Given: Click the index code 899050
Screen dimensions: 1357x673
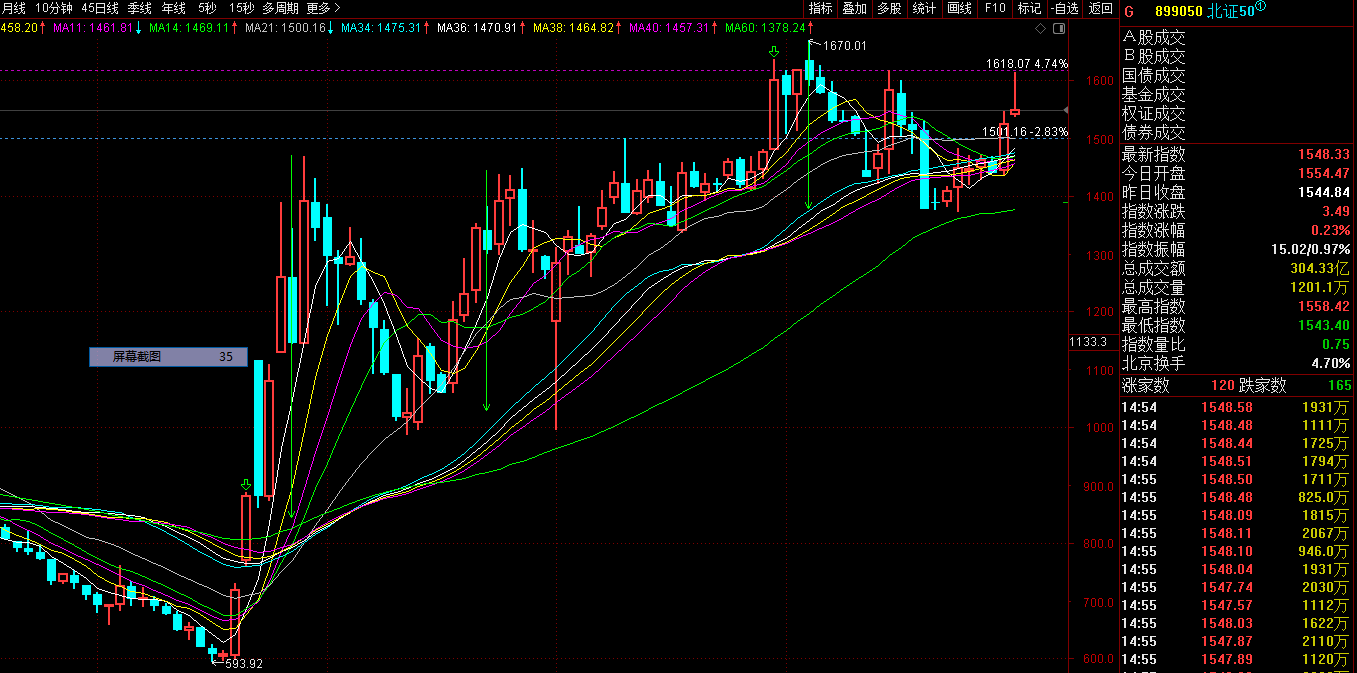Looking at the screenshot, I should coord(1177,12).
